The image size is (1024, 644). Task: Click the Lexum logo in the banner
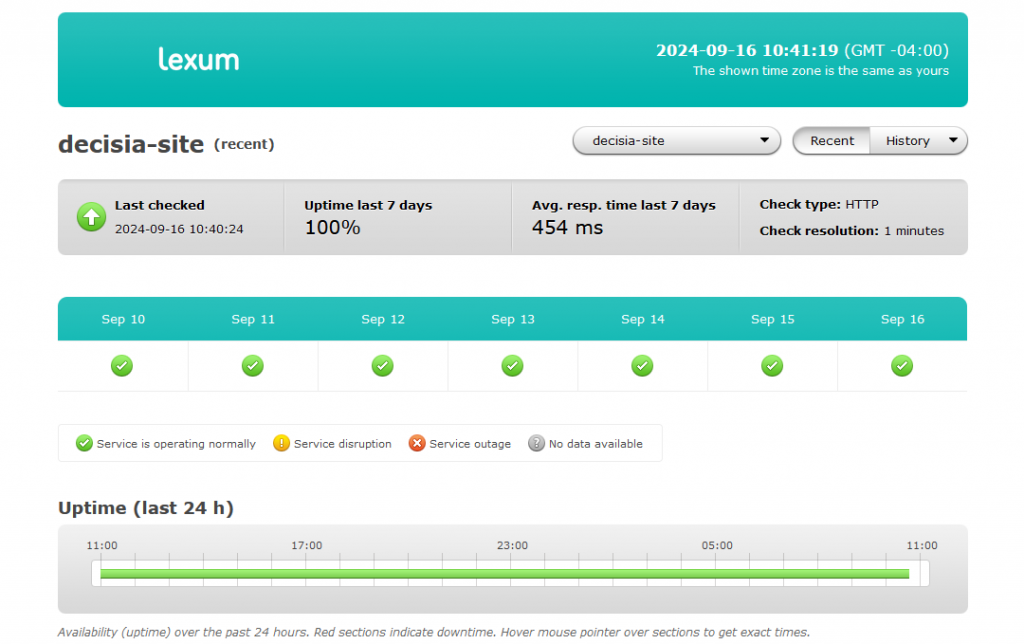coord(198,60)
